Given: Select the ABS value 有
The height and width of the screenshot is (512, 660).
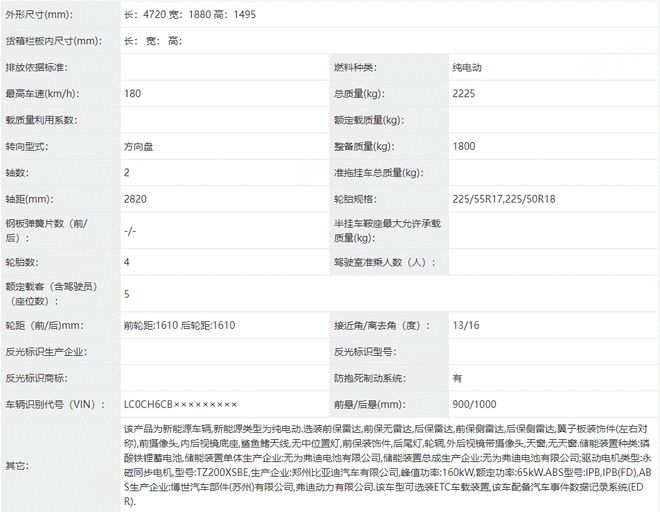Looking at the screenshot, I should [x=457, y=378].
